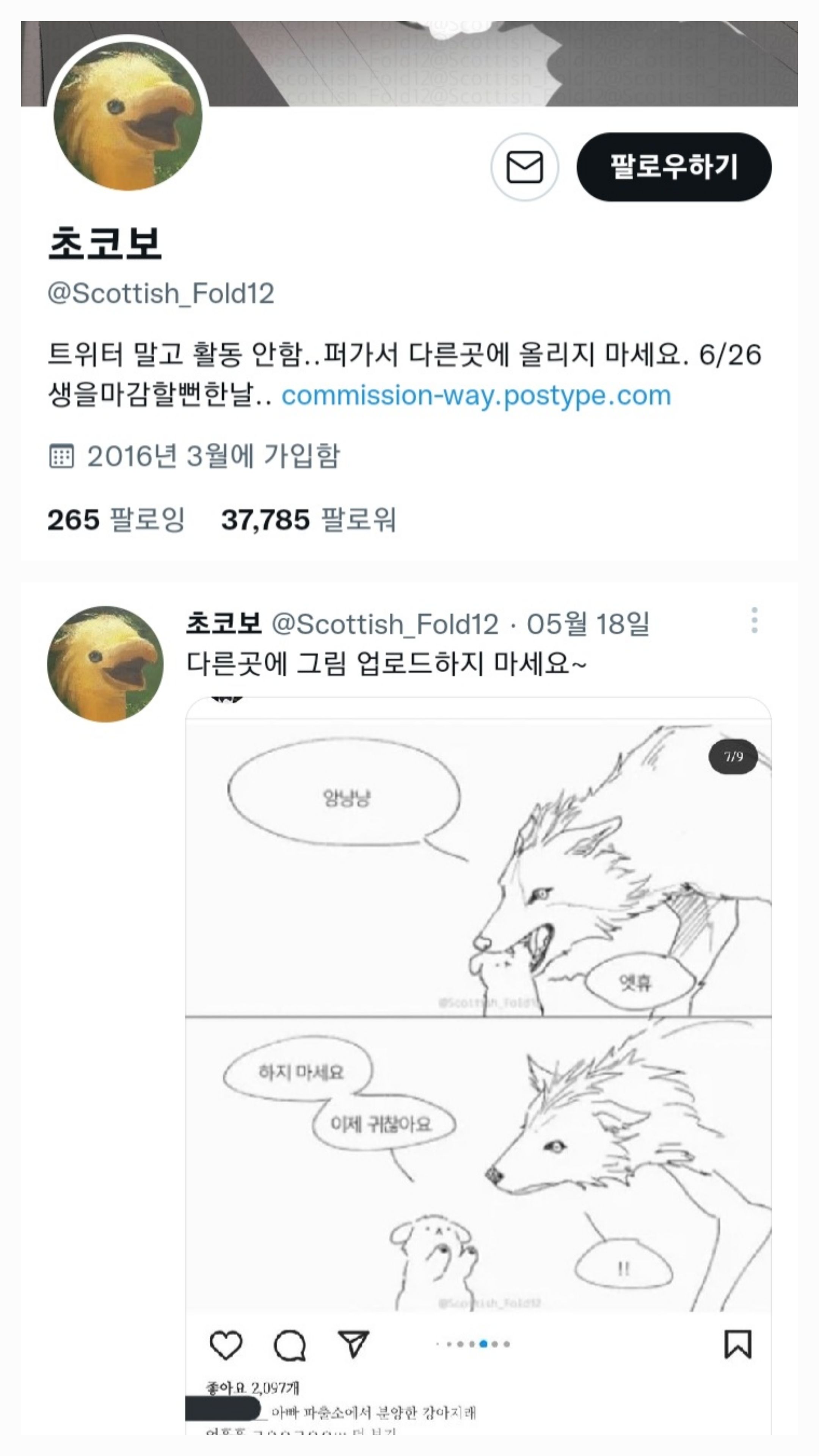
Task: Open the wolf comic image in tweet
Action: [478, 1015]
